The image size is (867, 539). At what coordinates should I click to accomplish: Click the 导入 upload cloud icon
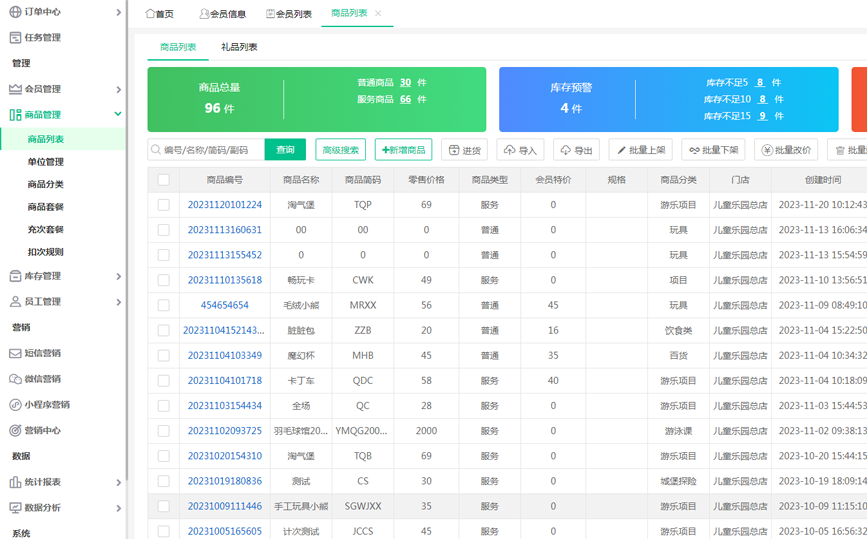point(510,150)
